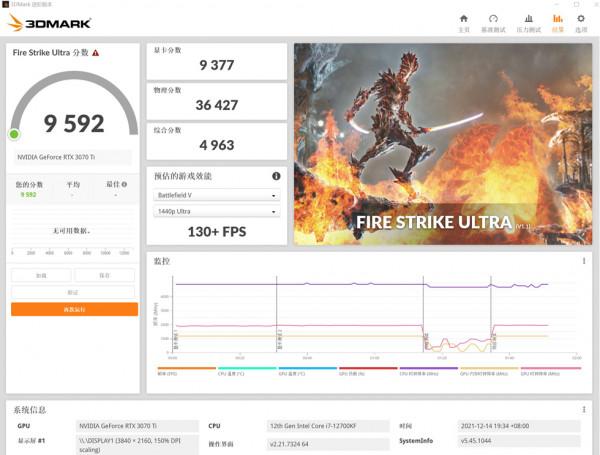This screenshot has height=455, width=600.
Task: Click the info icon in estimated game performance
Action: (276, 176)
